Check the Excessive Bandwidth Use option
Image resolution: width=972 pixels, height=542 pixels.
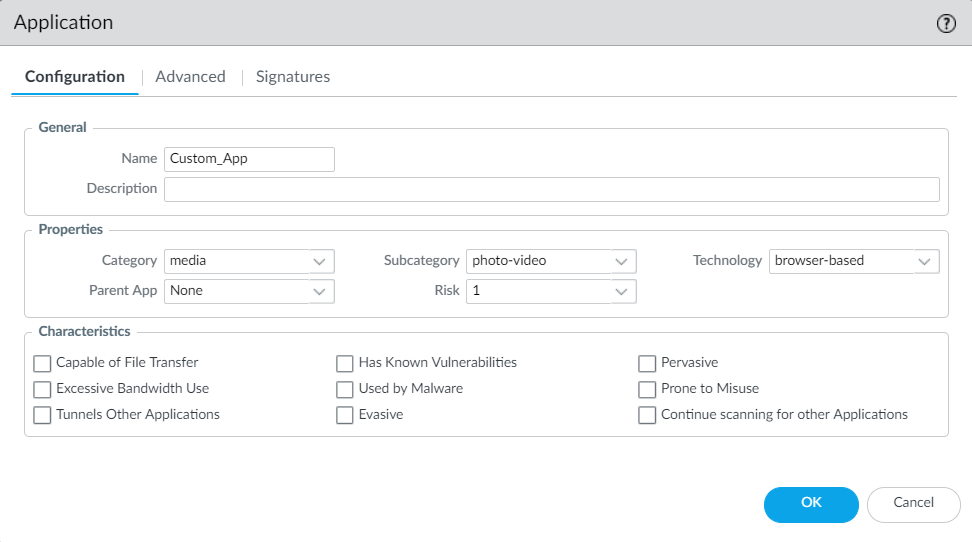[42, 389]
